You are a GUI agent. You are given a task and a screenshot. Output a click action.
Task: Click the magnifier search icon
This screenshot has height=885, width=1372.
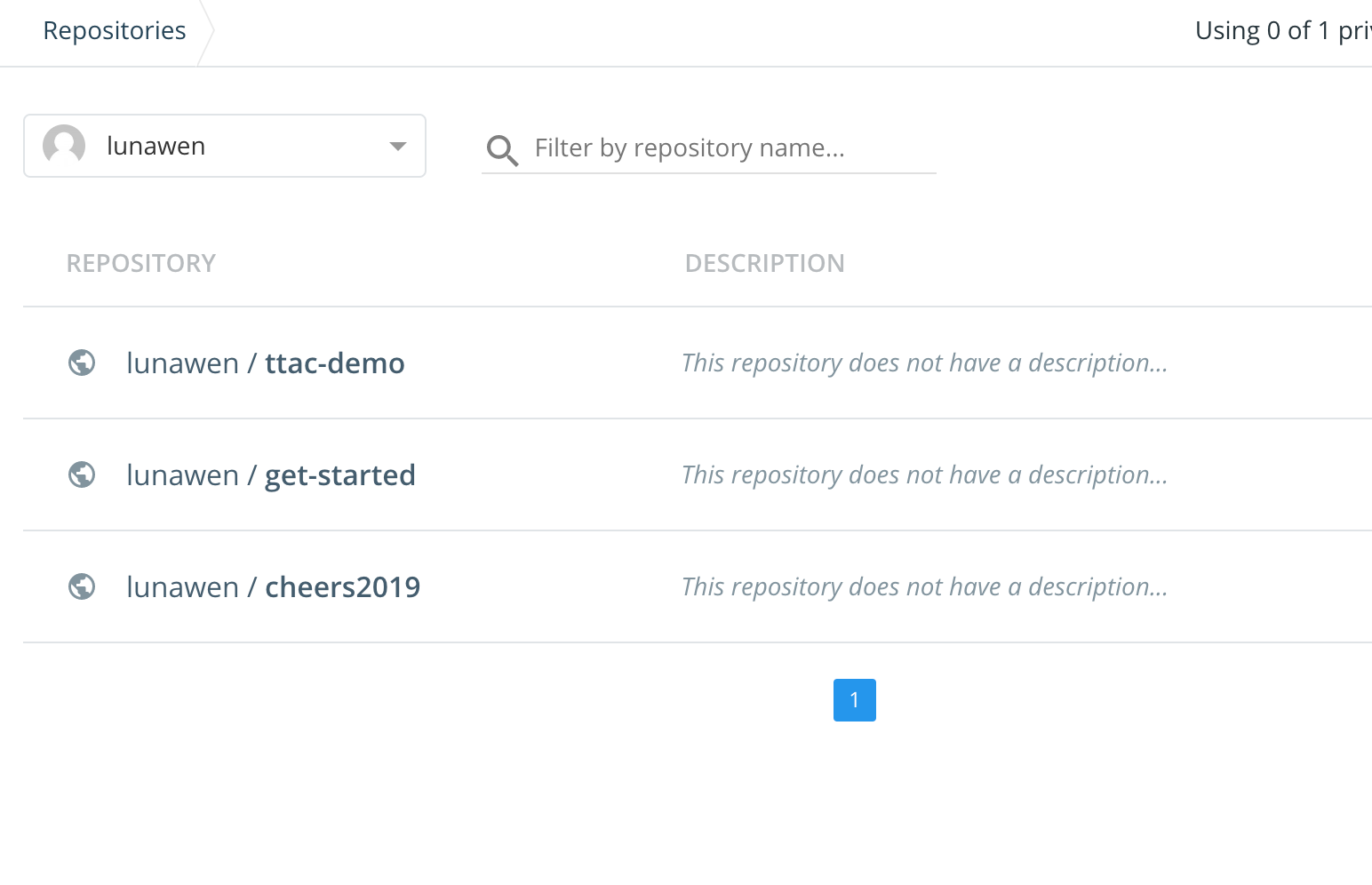pos(502,150)
